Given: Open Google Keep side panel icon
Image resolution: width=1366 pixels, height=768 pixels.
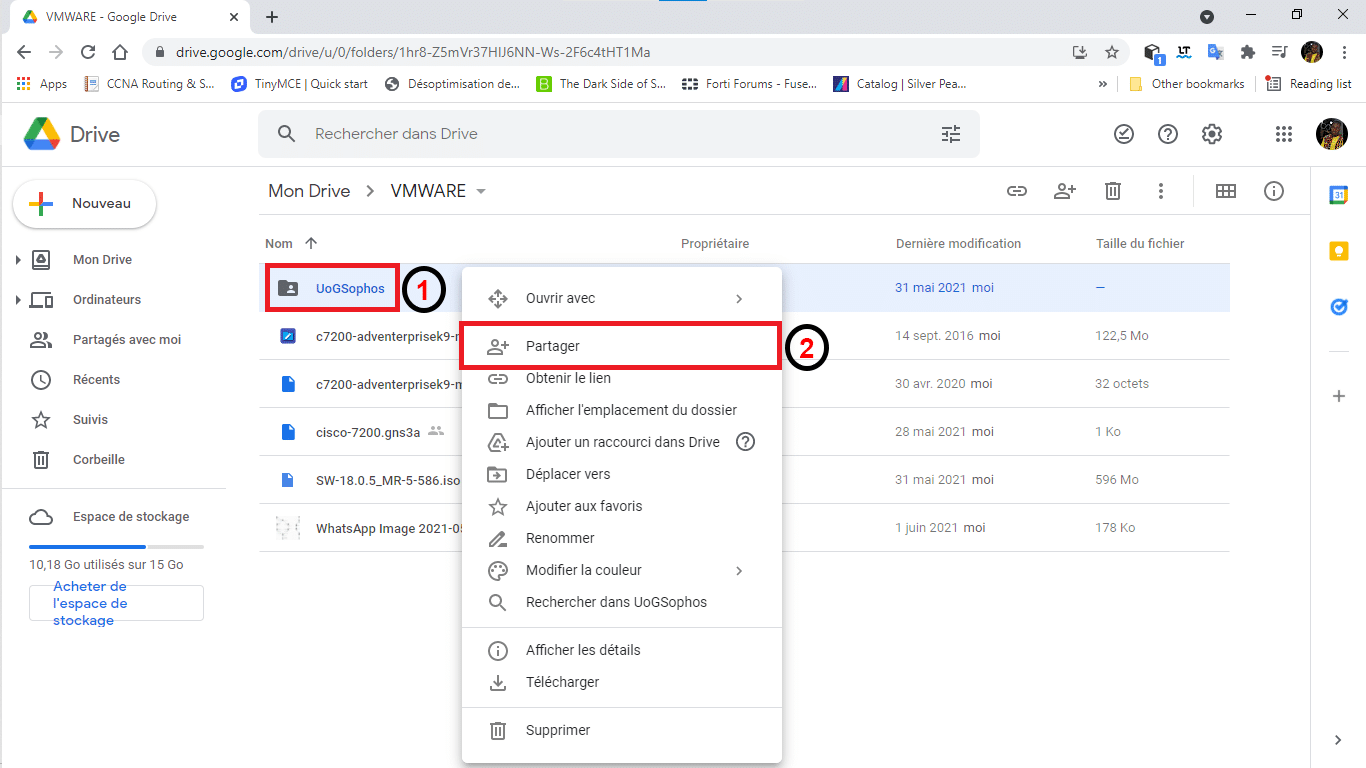Looking at the screenshot, I should pyautogui.click(x=1339, y=251).
